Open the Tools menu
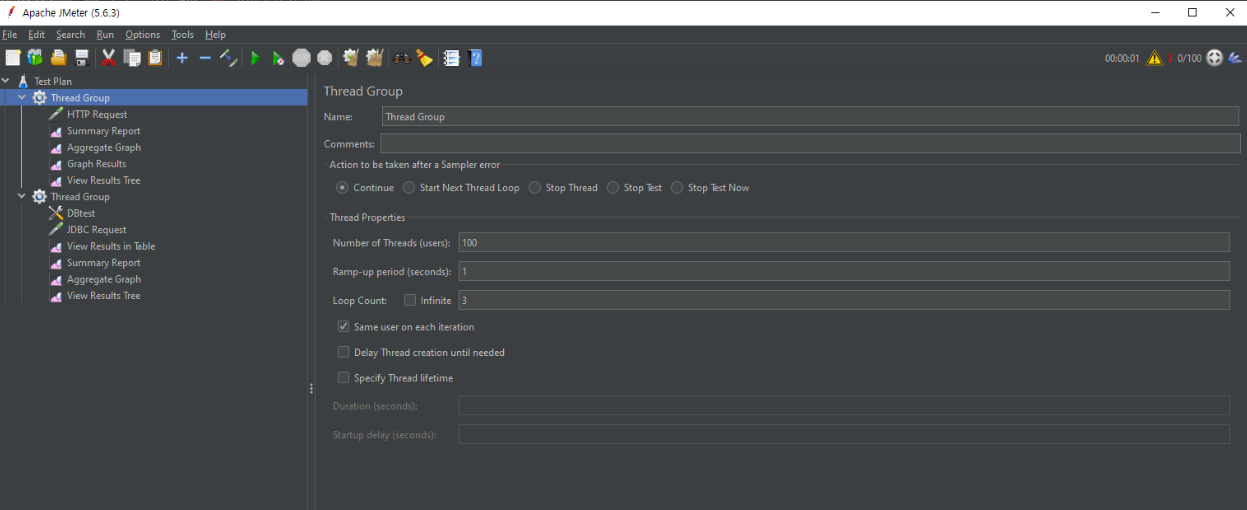Screen dimensions: 1247x510 tap(183, 34)
